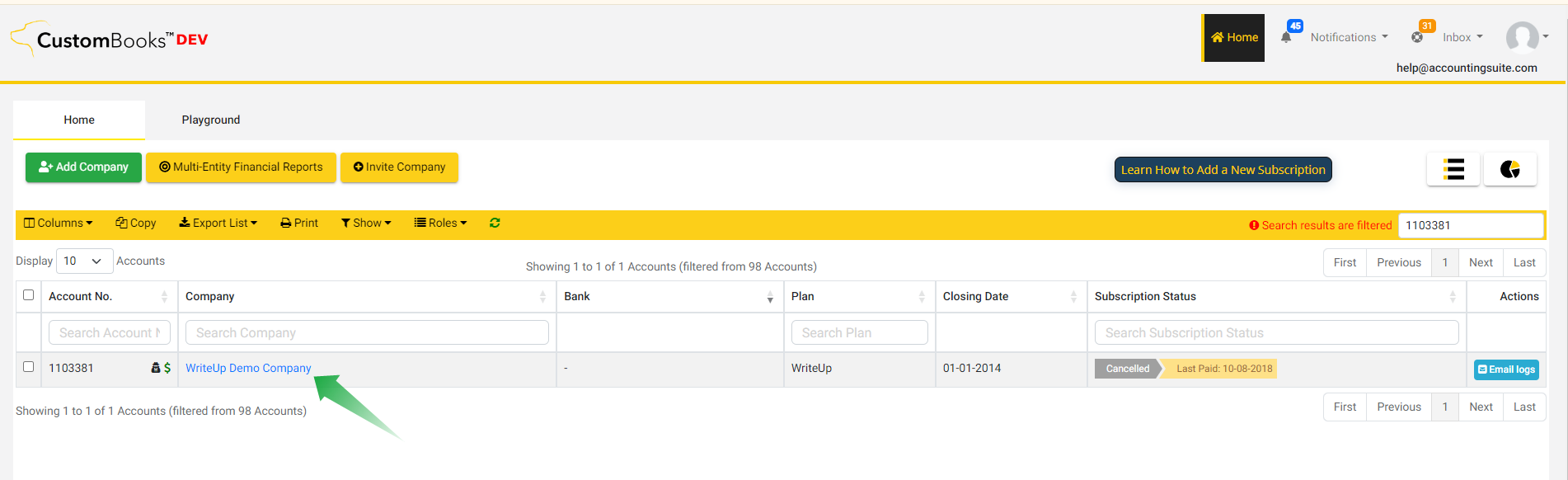
Task: Click the green refresh icon
Action: point(495,223)
